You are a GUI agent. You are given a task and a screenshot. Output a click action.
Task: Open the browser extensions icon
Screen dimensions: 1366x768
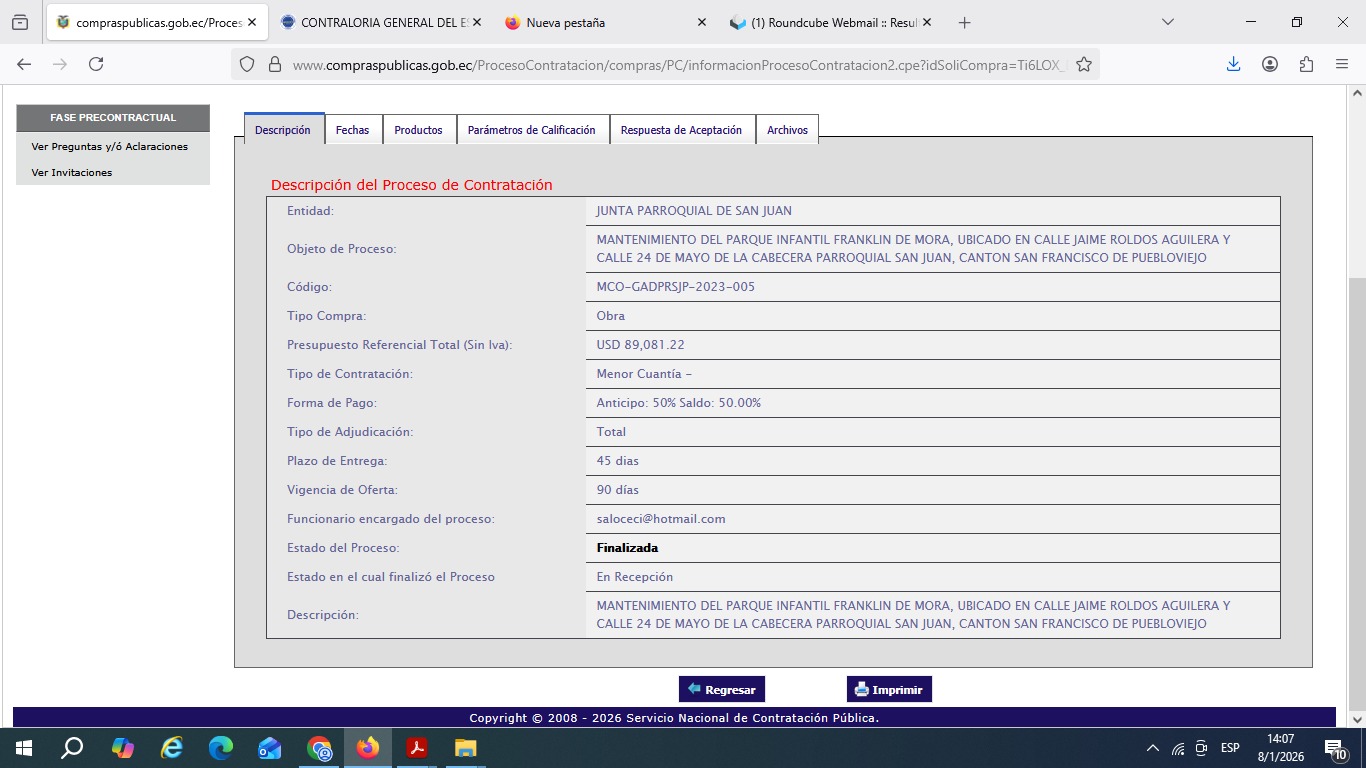pos(1306,64)
